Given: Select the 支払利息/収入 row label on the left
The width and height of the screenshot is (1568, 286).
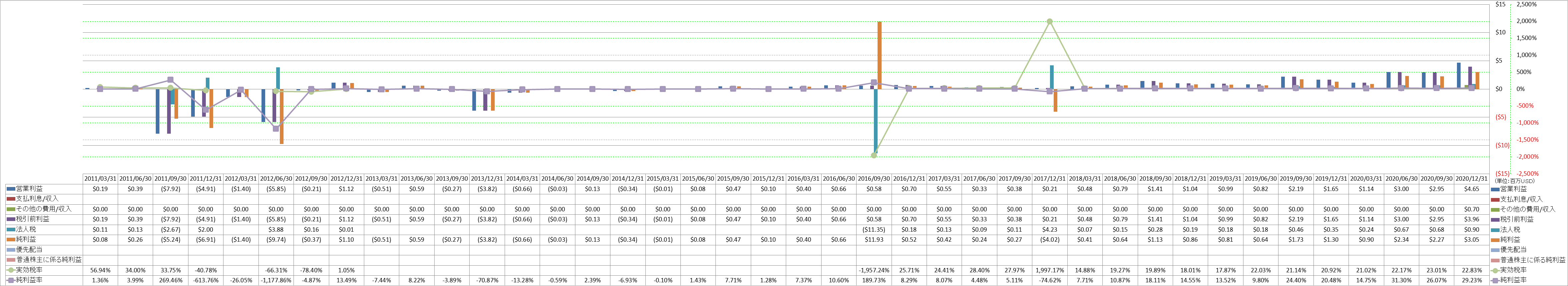Looking at the screenshot, I should pos(37,199).
